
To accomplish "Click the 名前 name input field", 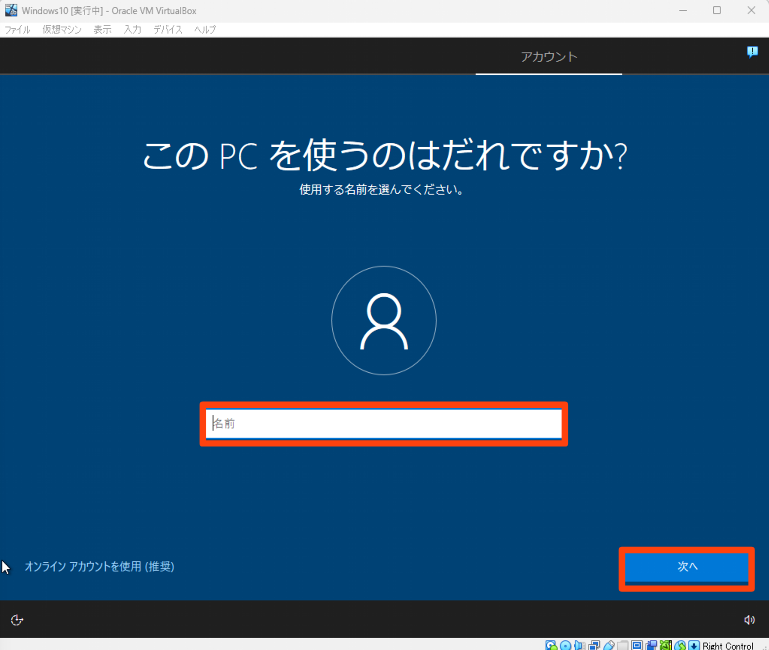I will coord(384,424).
